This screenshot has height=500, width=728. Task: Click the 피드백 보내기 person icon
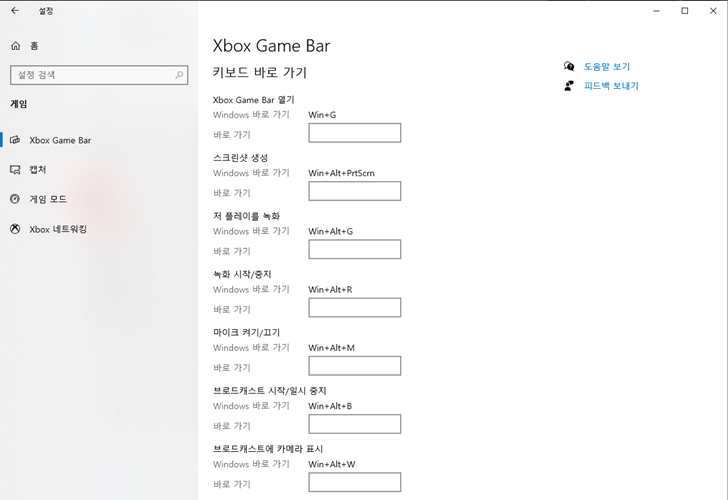click(569, 85)
